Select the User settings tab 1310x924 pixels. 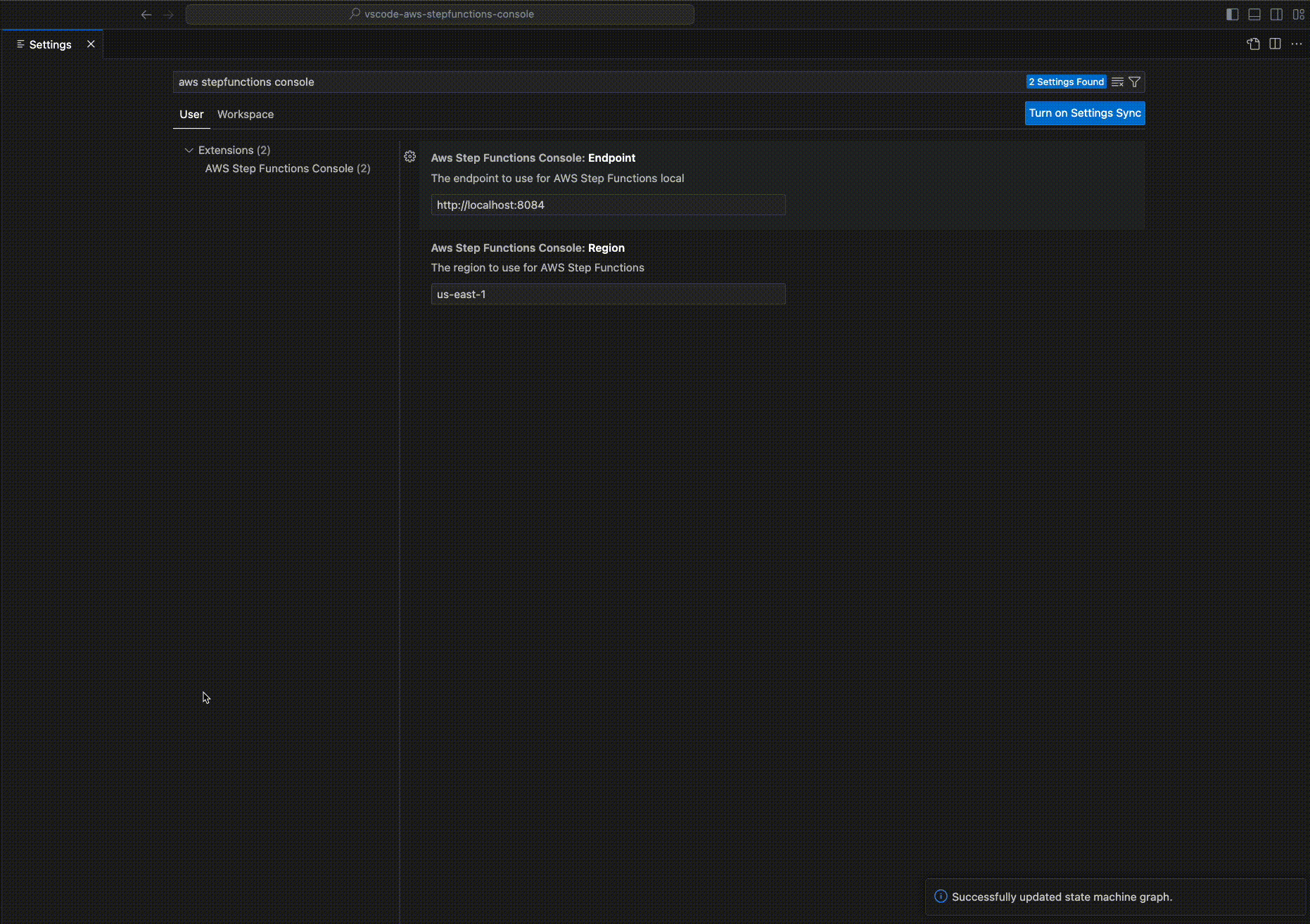click(191, 114)
